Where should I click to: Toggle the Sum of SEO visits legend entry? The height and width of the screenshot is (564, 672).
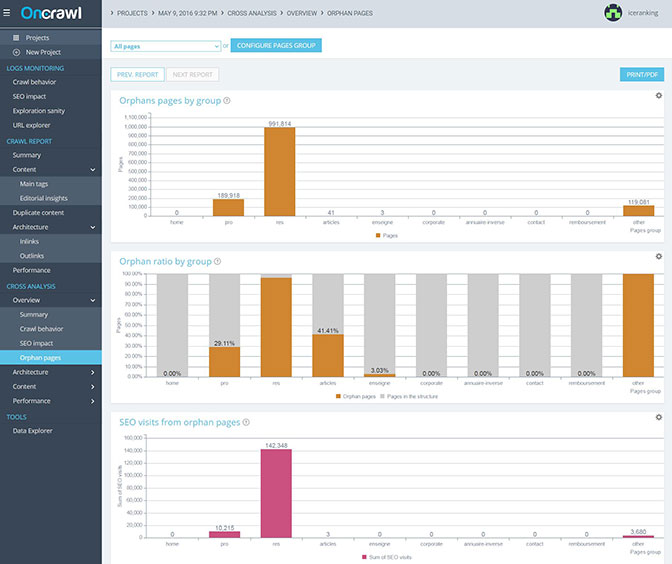click(x=387, y=557)
